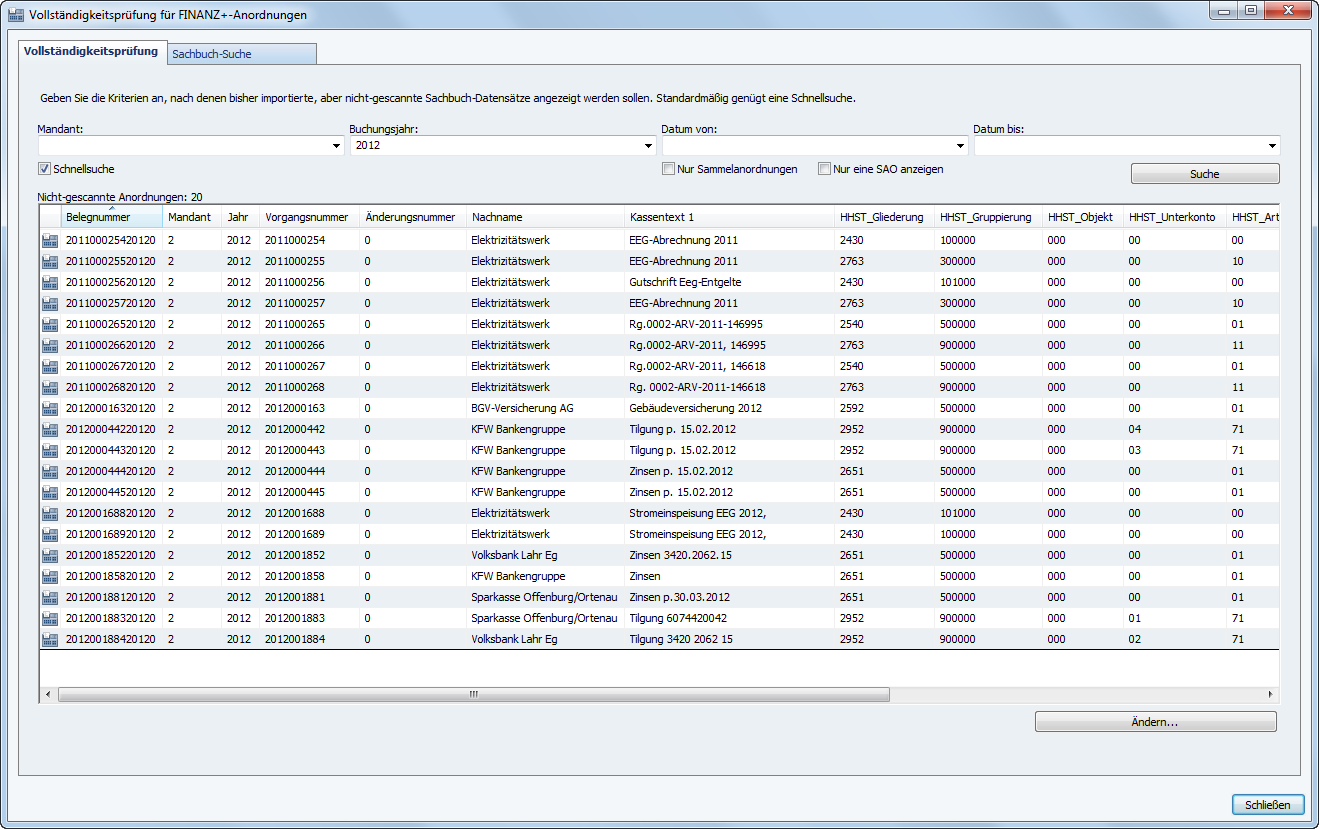This screenshot has width=1319, height=829.
Task: Click the row icon for Vorgangsnummer 2012001852
Action: coord(50,555)
